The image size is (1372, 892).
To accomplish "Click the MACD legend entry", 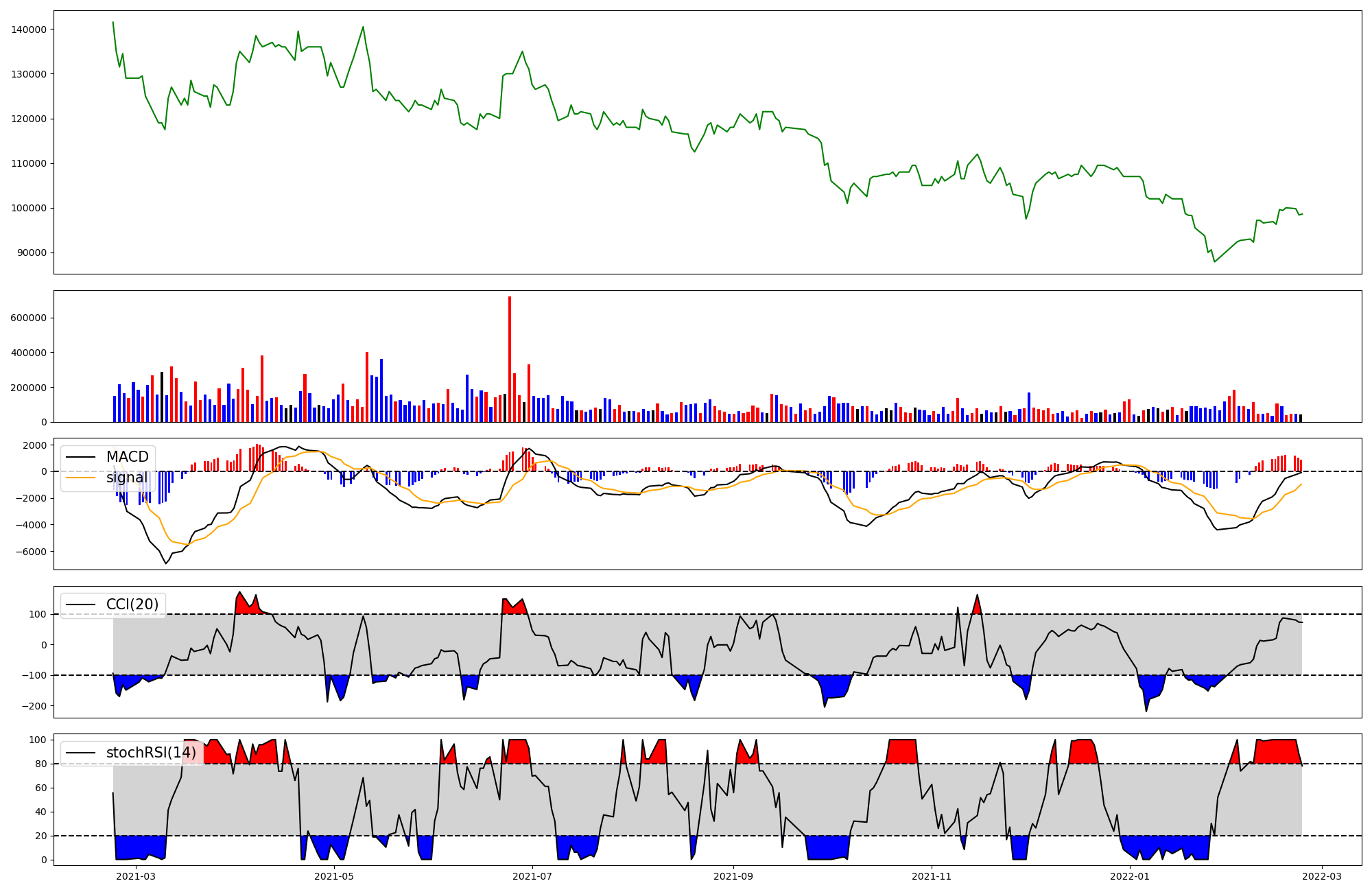I will pos(127,457).
